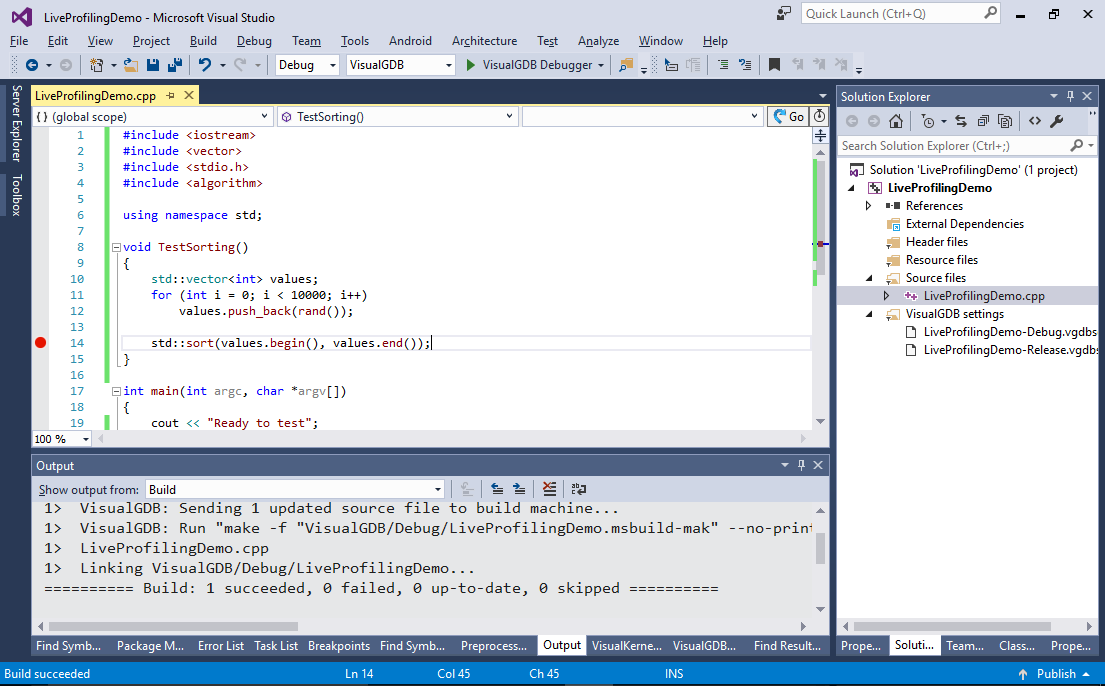Collapse the main function outline
Image resolution: width=1105 pixels, height=686 pixels.
[116, 391]
